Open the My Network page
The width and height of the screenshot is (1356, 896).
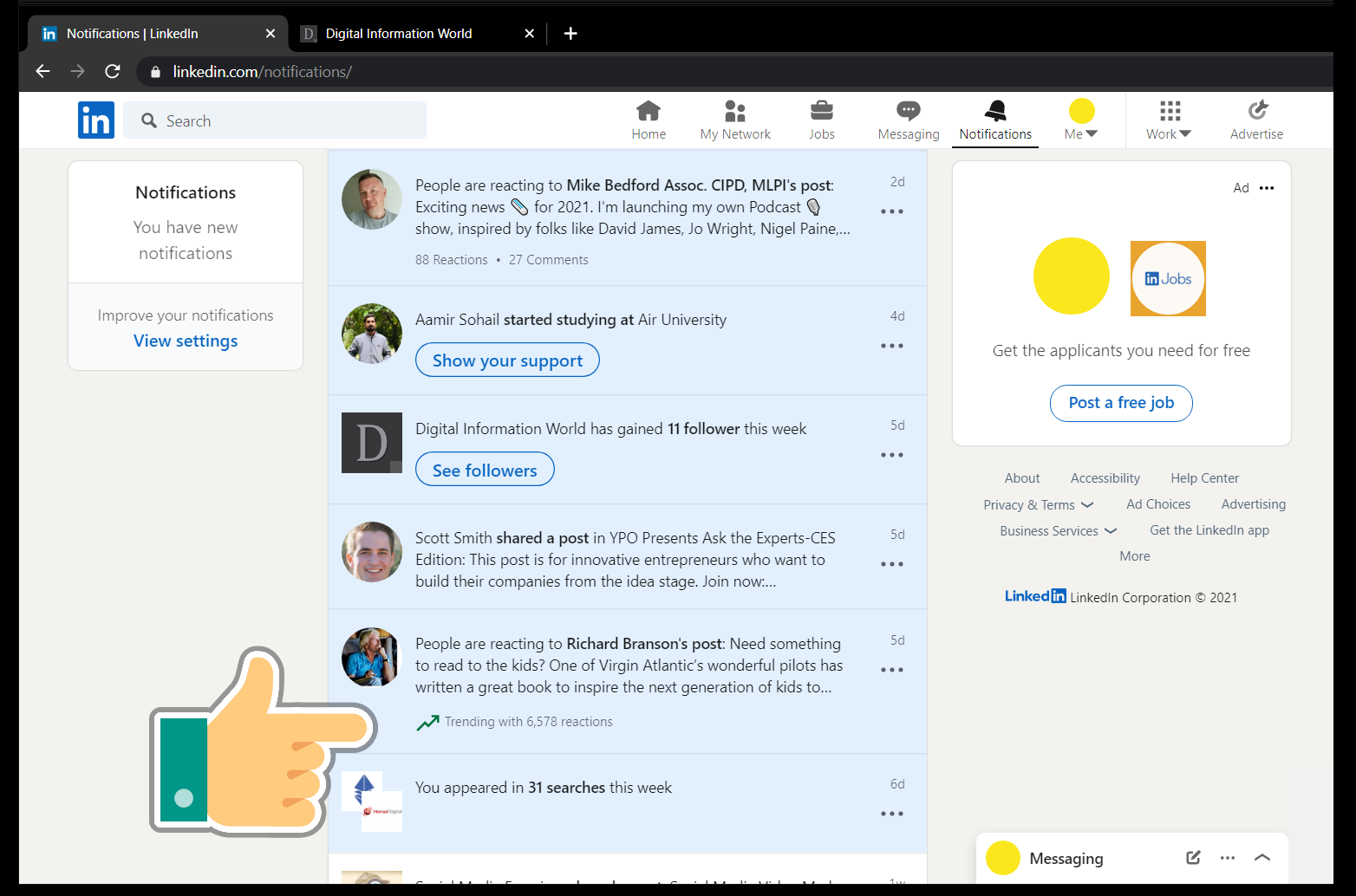(735, 120)
